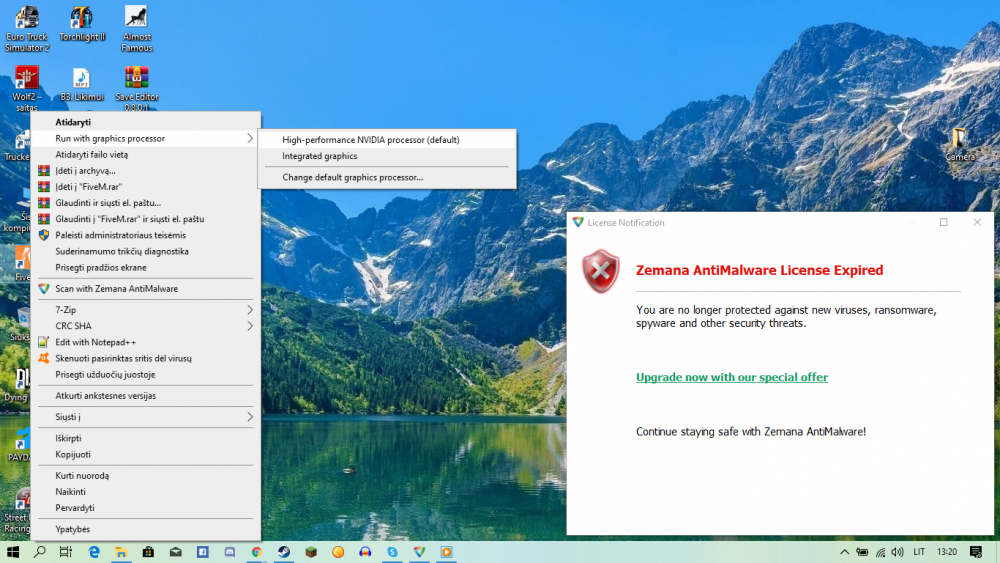Click the taskbar search magnifier
The image size is (1000, 563).
[x=40, y=552]
